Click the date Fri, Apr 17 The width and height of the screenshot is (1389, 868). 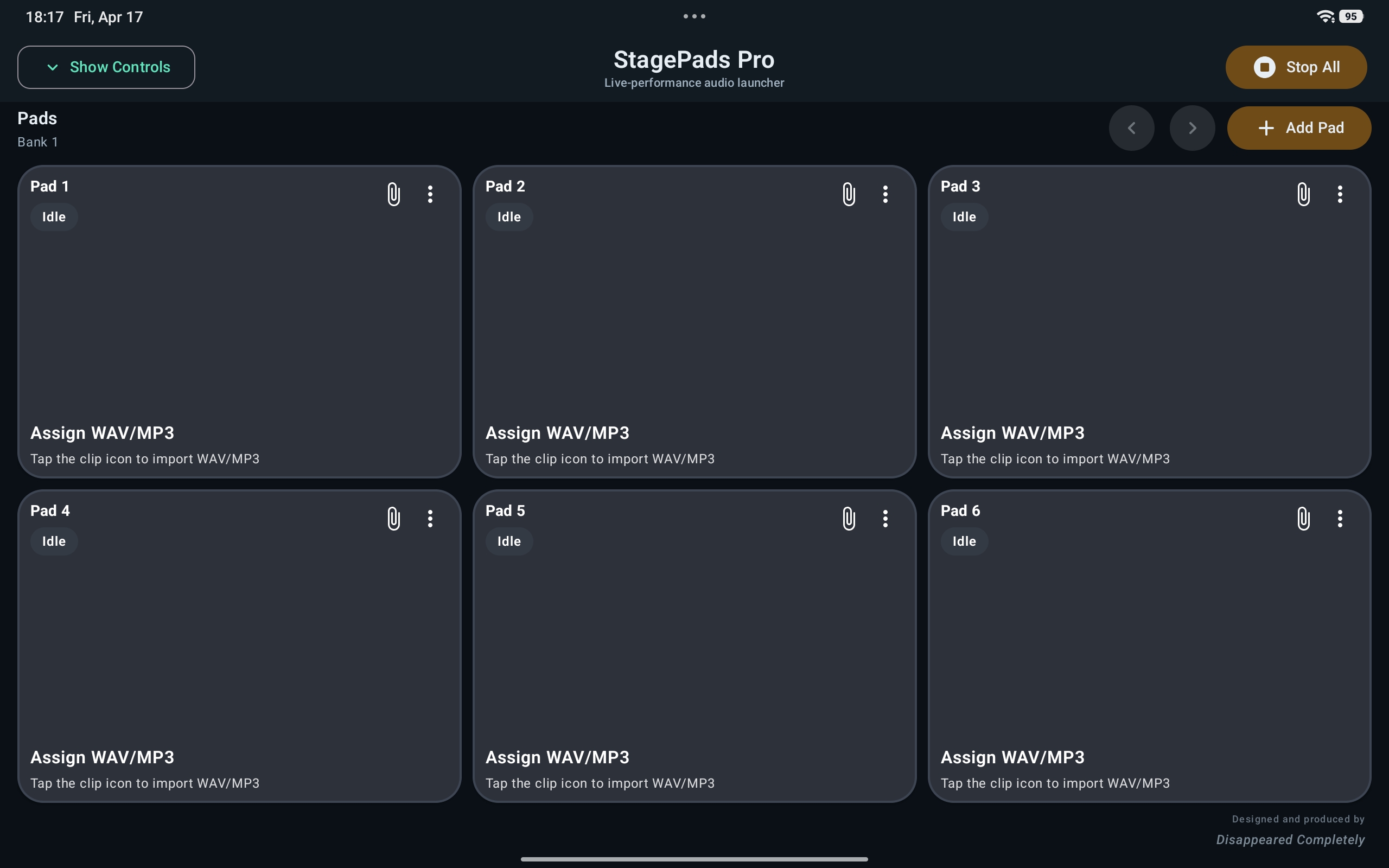(x=109, y=17)
